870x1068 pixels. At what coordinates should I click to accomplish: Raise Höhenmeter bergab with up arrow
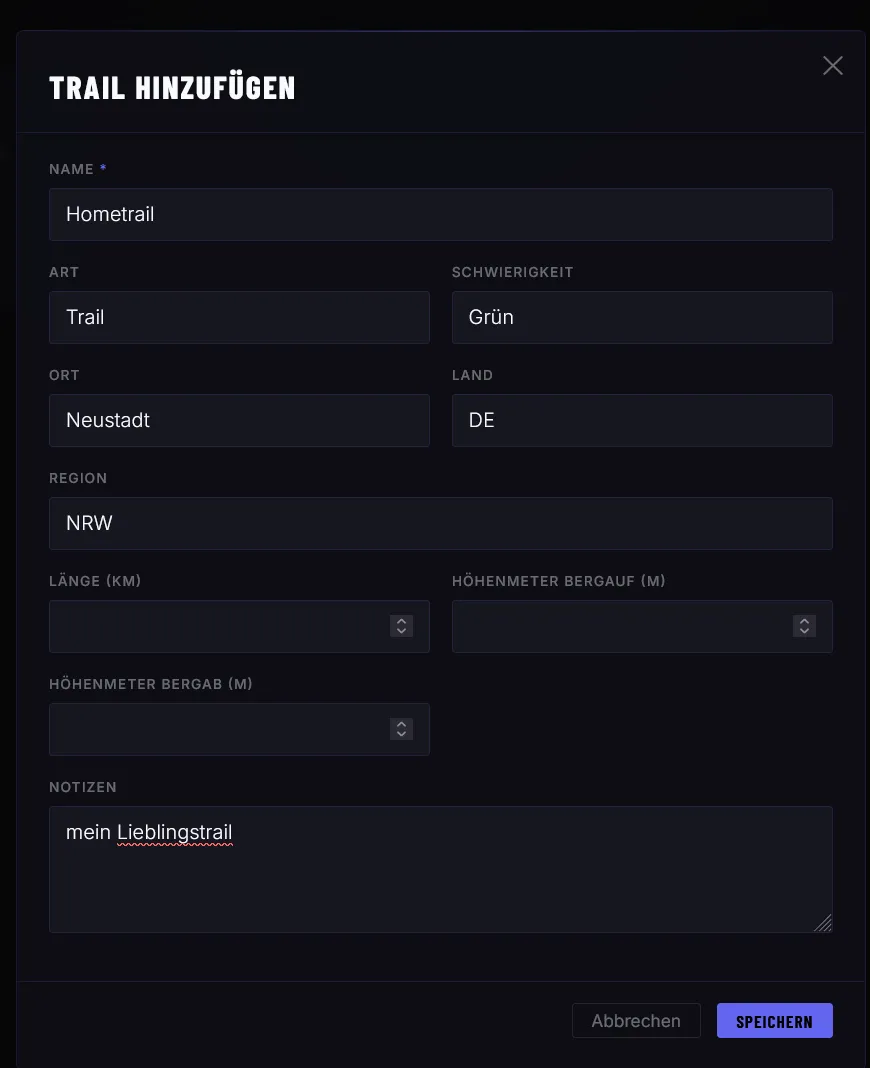(x=402, y=724)
